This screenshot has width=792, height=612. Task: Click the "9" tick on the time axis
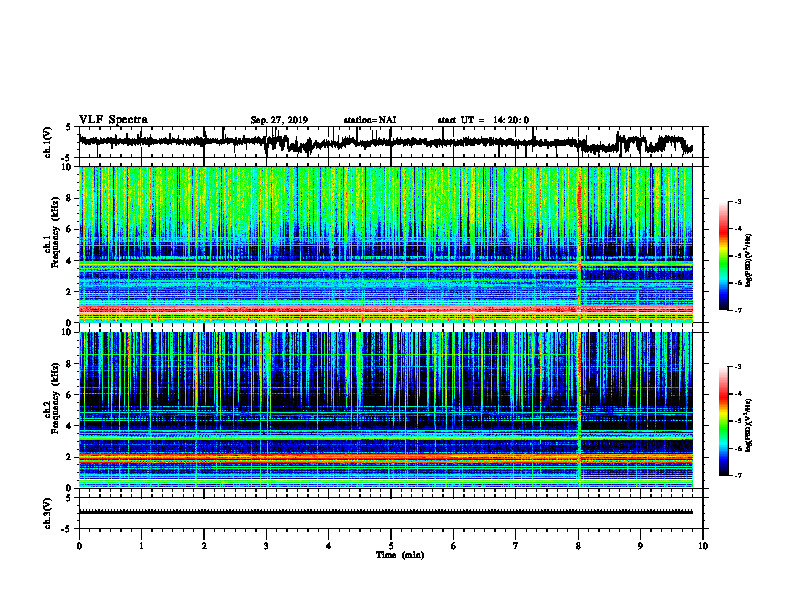point(640,546)
